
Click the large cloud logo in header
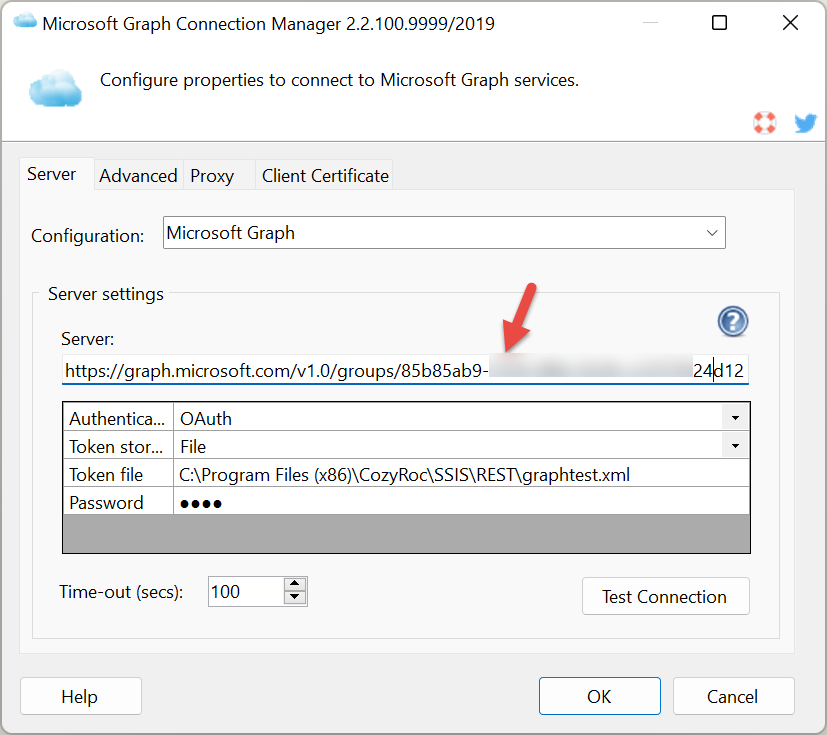coord(55,88)
